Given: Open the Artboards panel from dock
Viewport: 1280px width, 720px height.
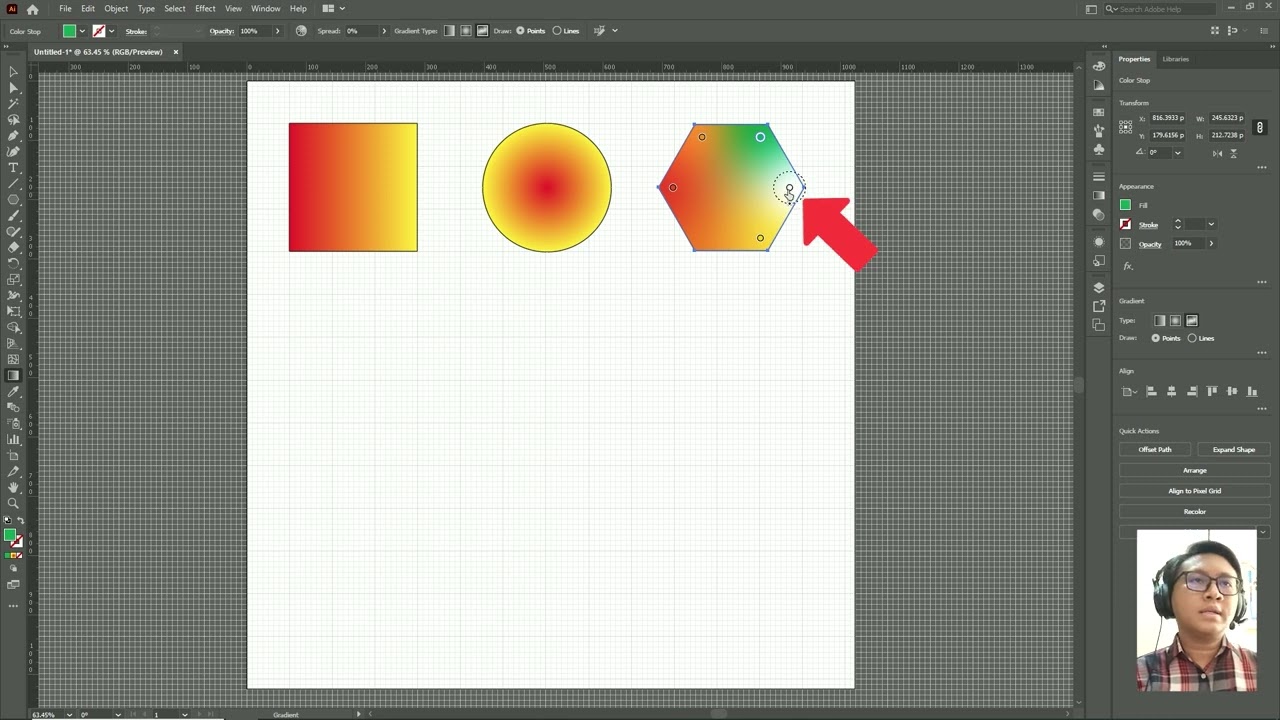Looking at the screenshot, I should [x=1099, y=325].
